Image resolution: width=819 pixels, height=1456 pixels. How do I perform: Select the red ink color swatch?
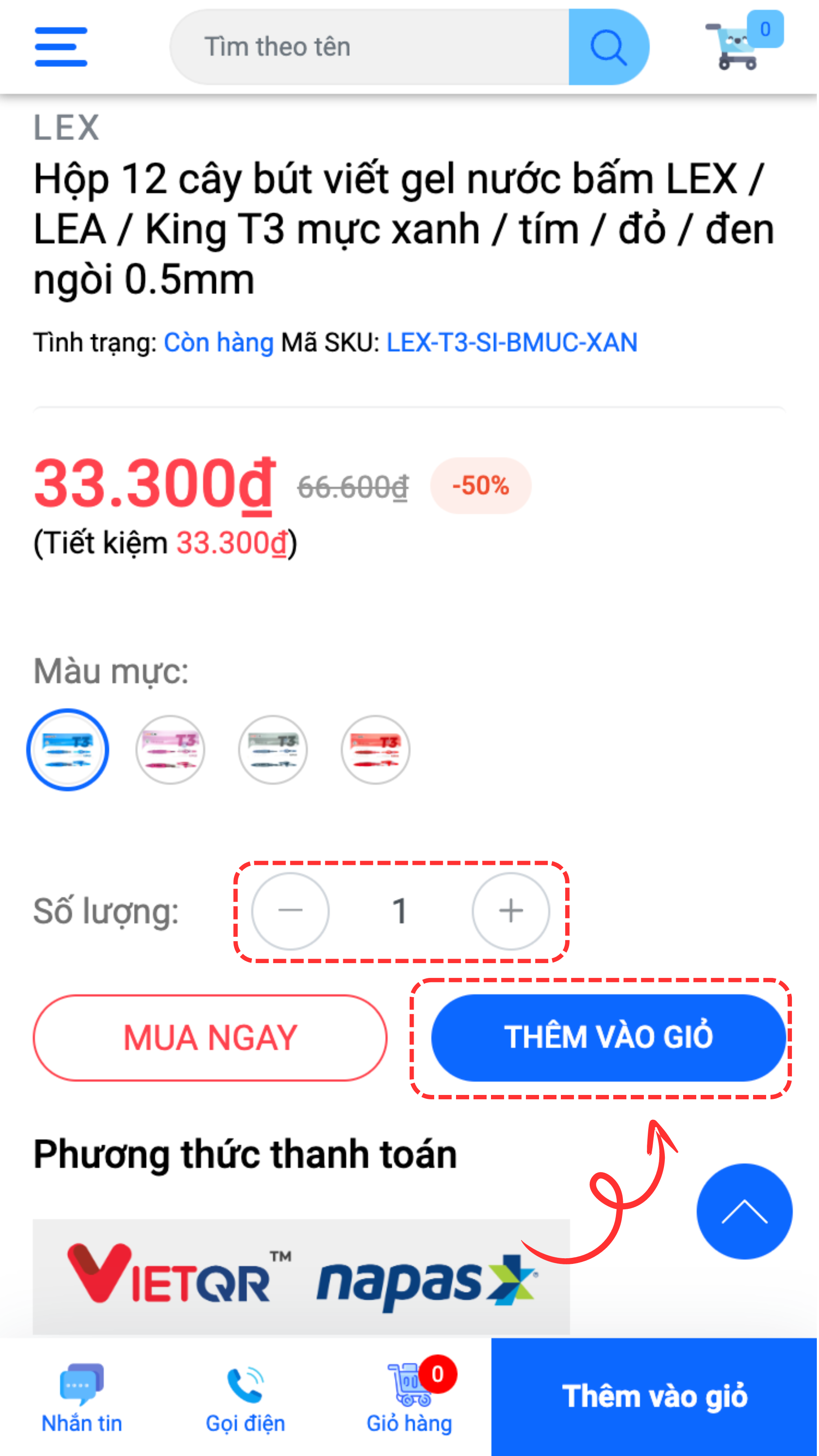[376, 750]
